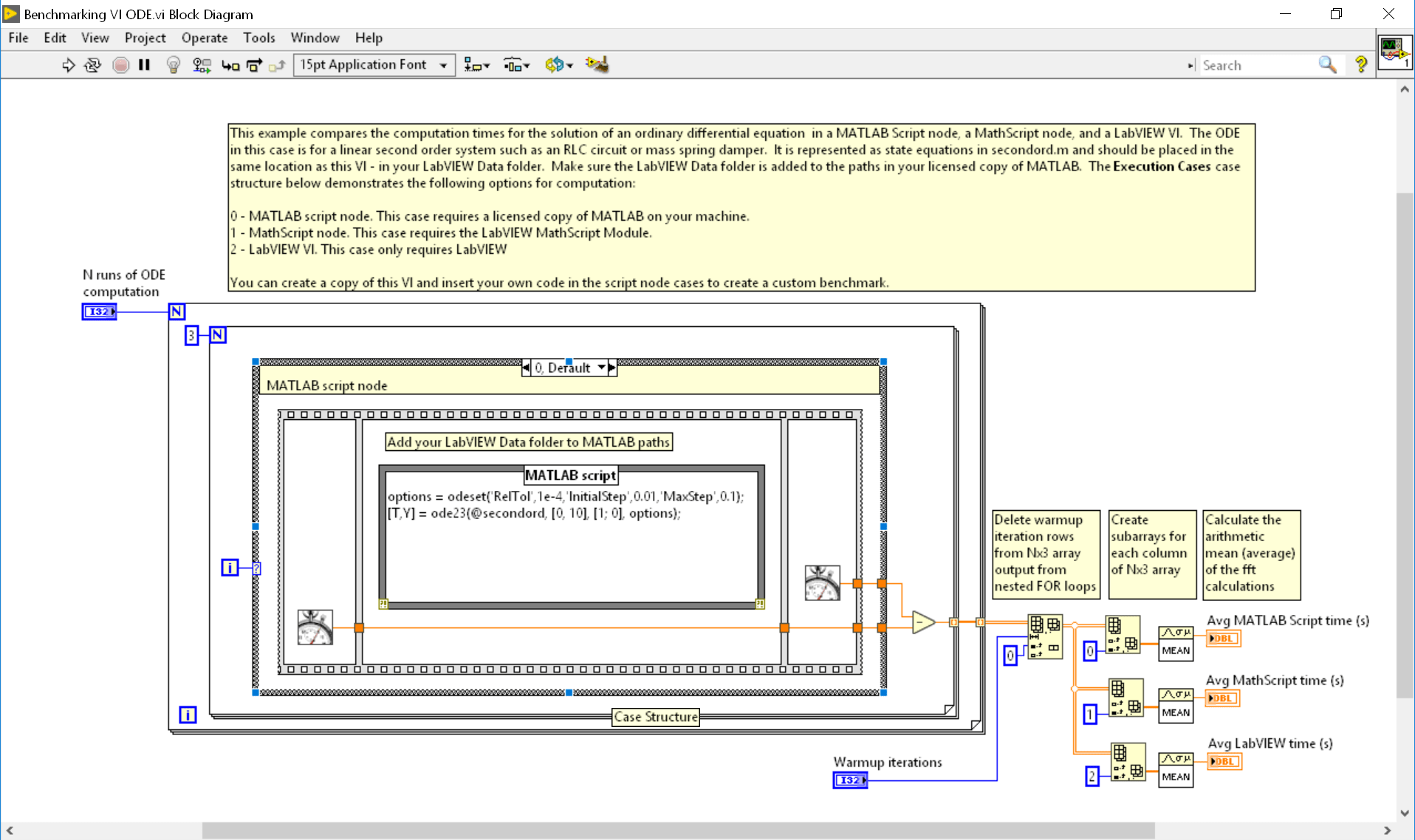Click the Context Help question mark

(x=1360, y=65)
